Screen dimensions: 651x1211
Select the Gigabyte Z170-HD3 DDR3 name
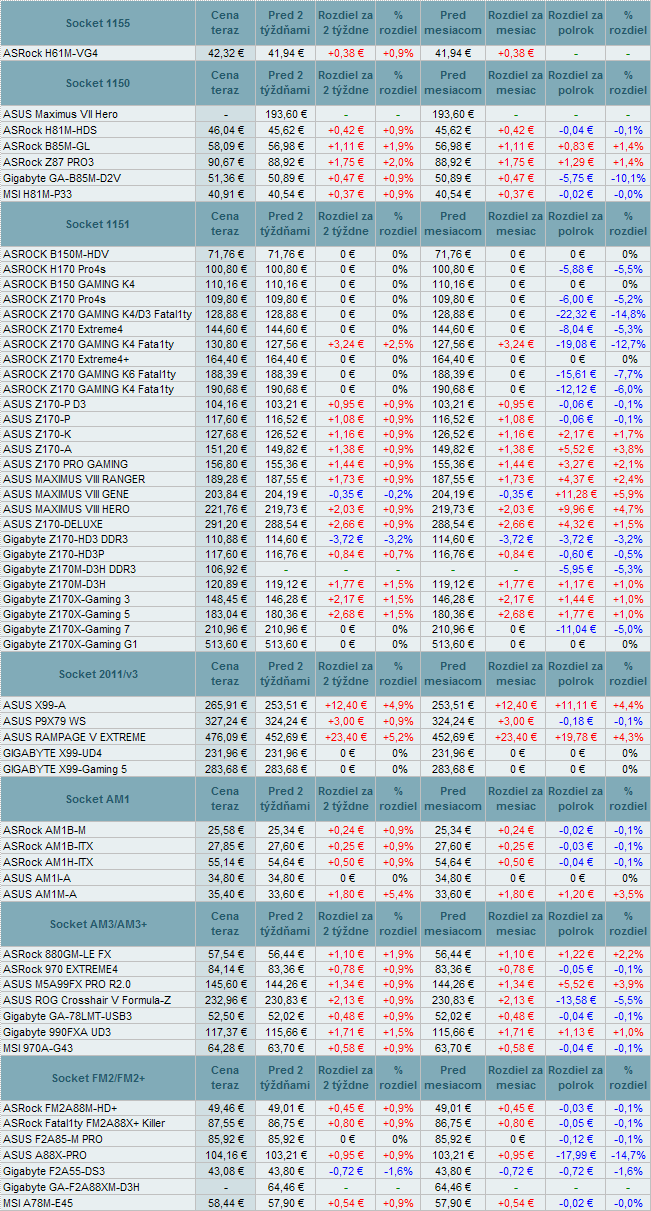(x=65, y=540)
